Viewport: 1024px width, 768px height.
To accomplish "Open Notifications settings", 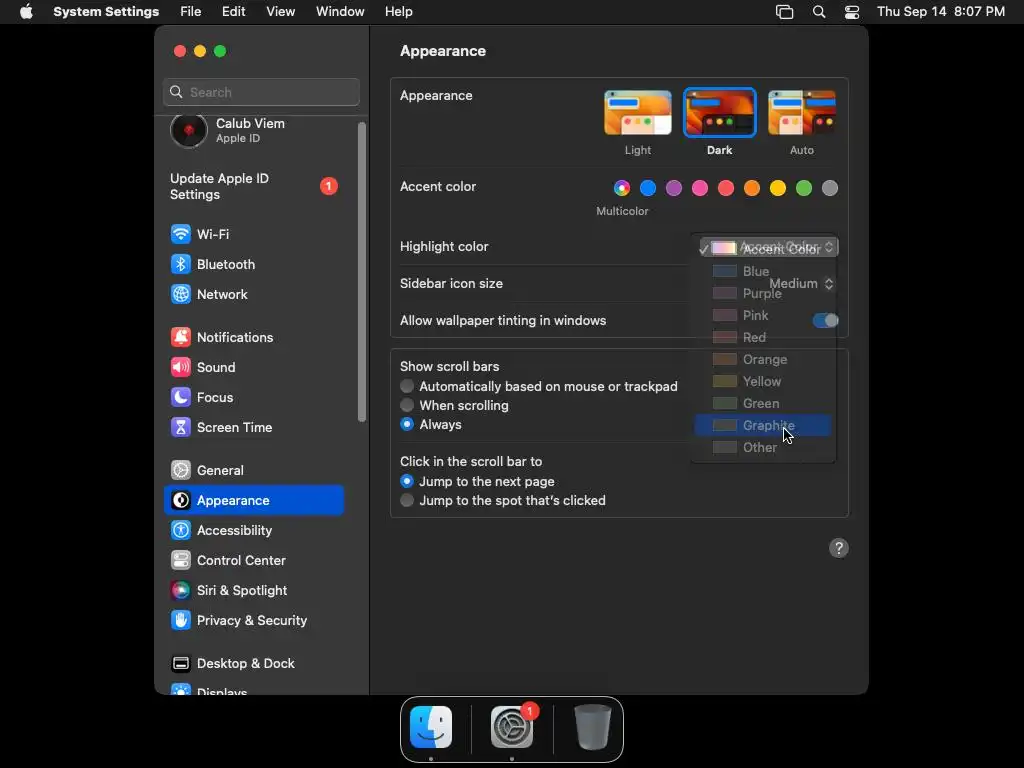I will click(253, 337).
